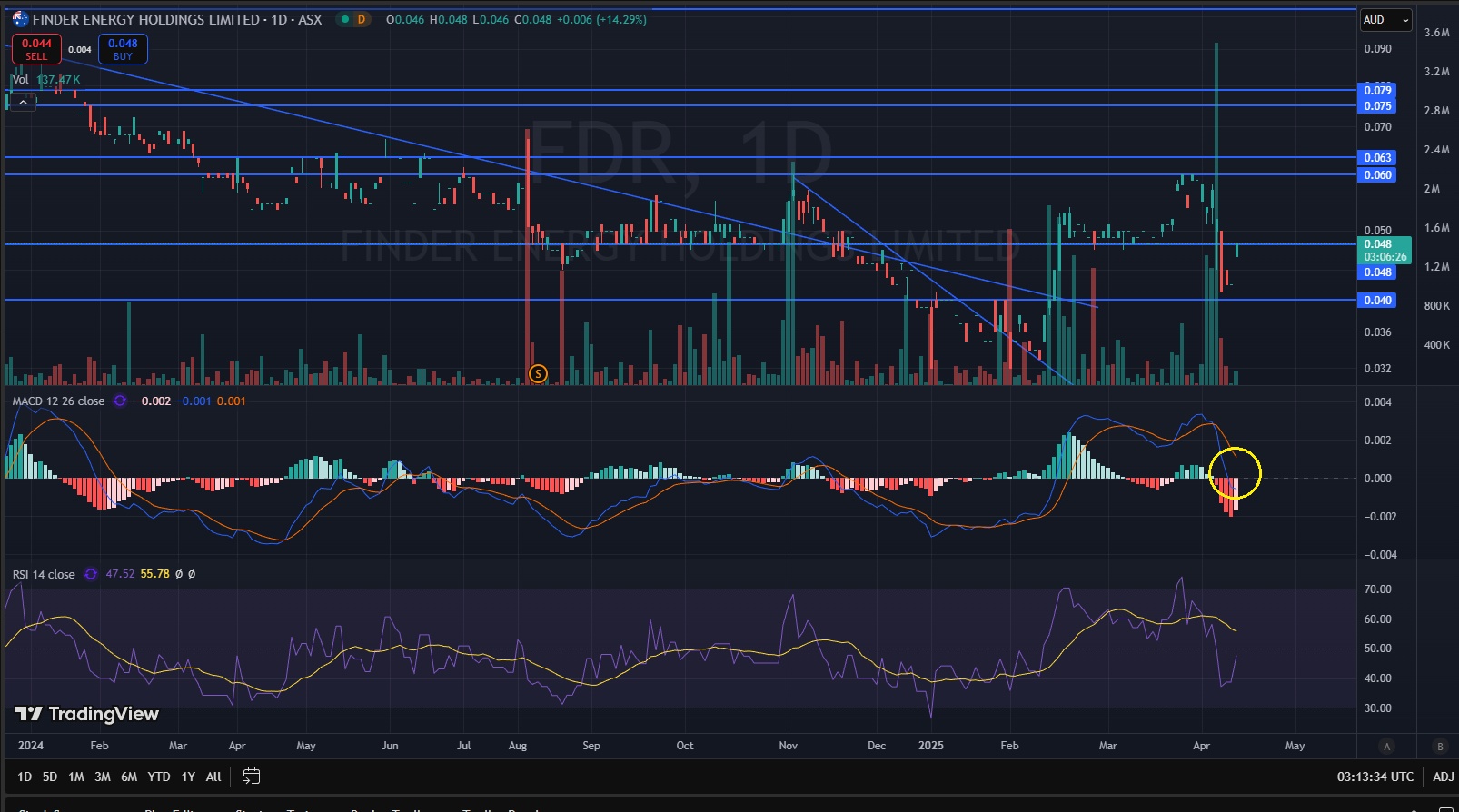Viewport: 1459px width, 812px height.
Task: Toggle B scale button at bottom right
Action: pyautogui.click(x=1440, y=747)
